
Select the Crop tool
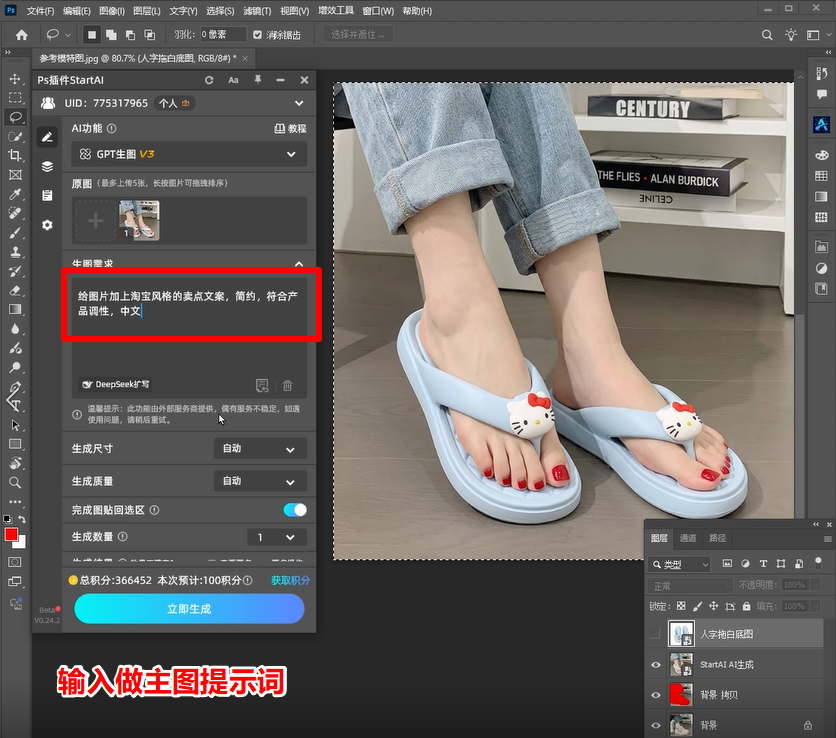[x=15, y=155]
